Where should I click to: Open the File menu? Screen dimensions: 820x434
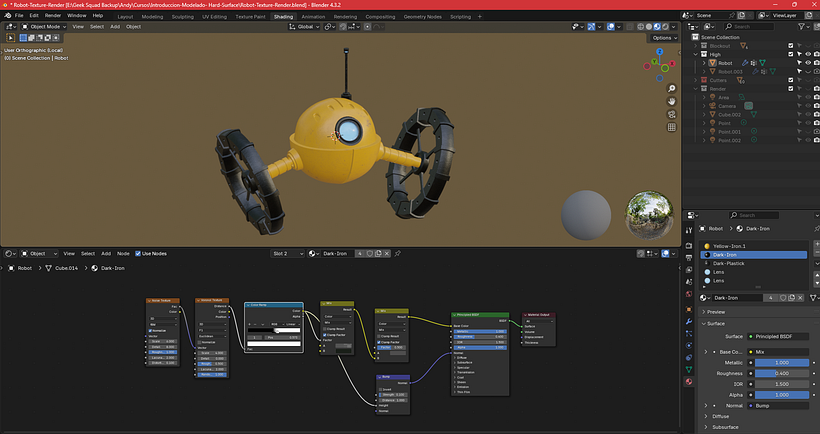point(19,16)
